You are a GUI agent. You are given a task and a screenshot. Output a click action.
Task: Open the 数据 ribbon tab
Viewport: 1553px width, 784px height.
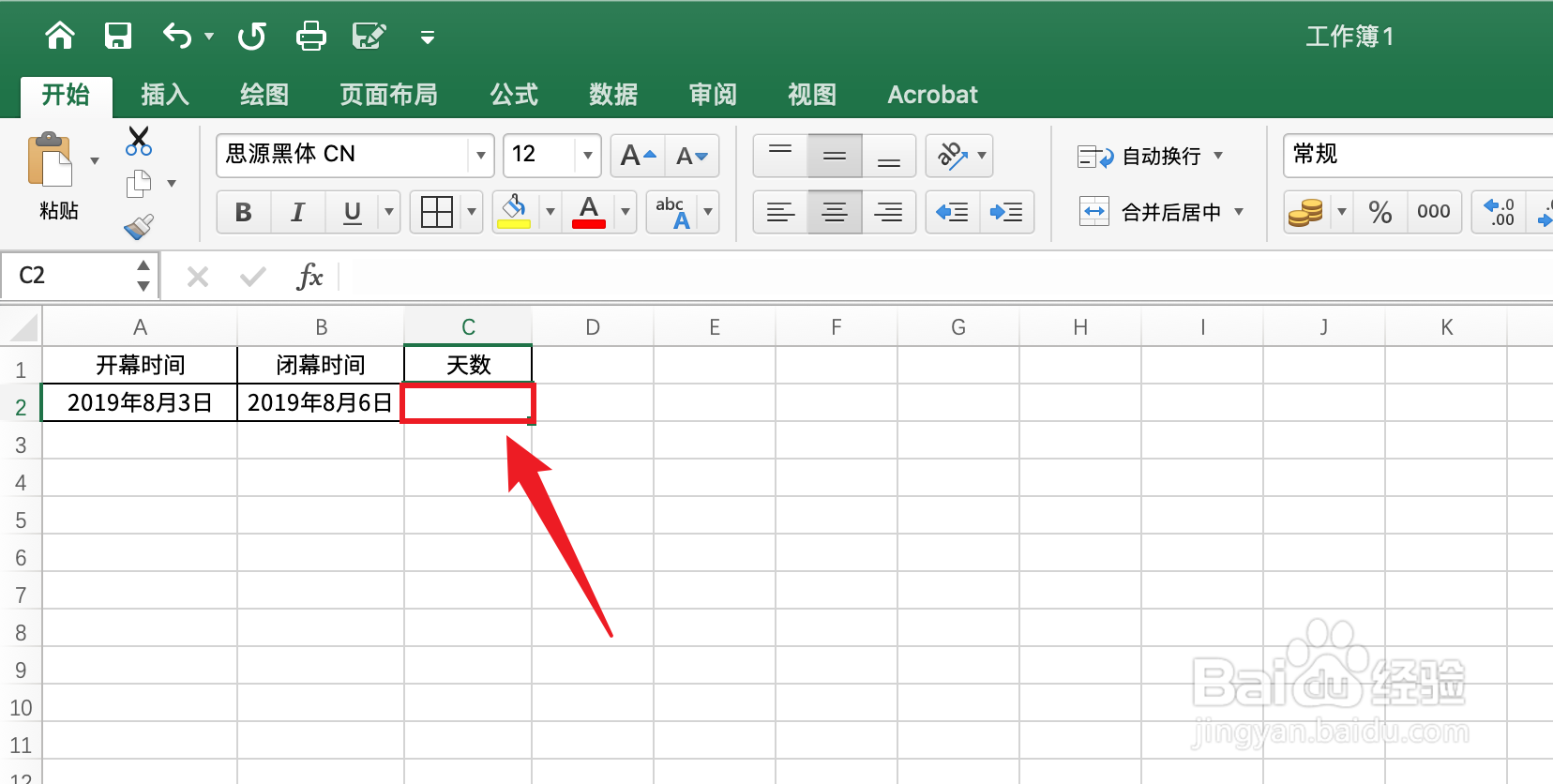(x=613, y=95)
